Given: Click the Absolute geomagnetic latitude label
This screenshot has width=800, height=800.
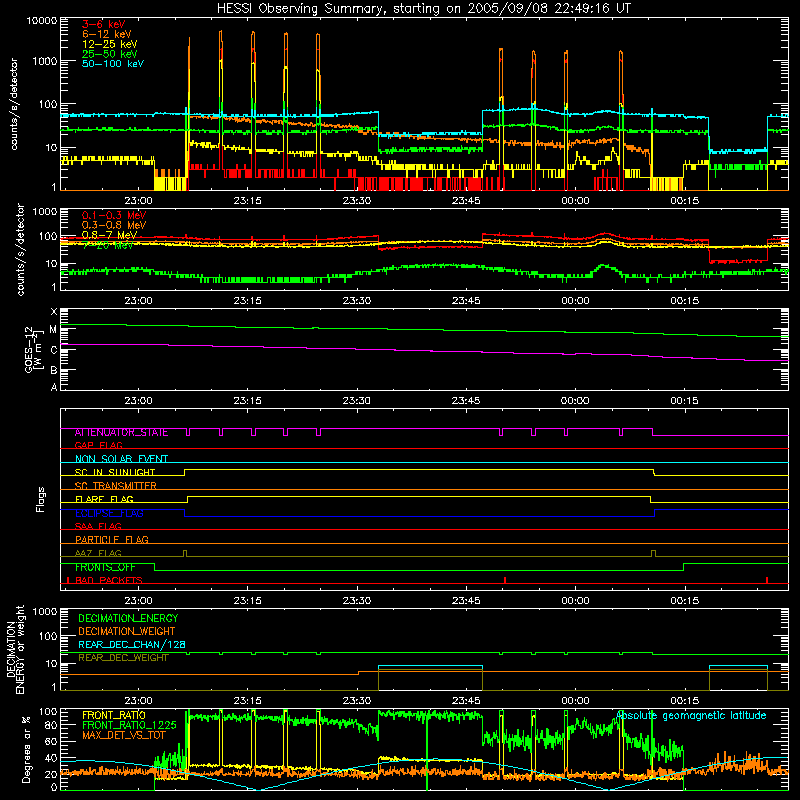Looking at the screenshot, I should point(691,715).
